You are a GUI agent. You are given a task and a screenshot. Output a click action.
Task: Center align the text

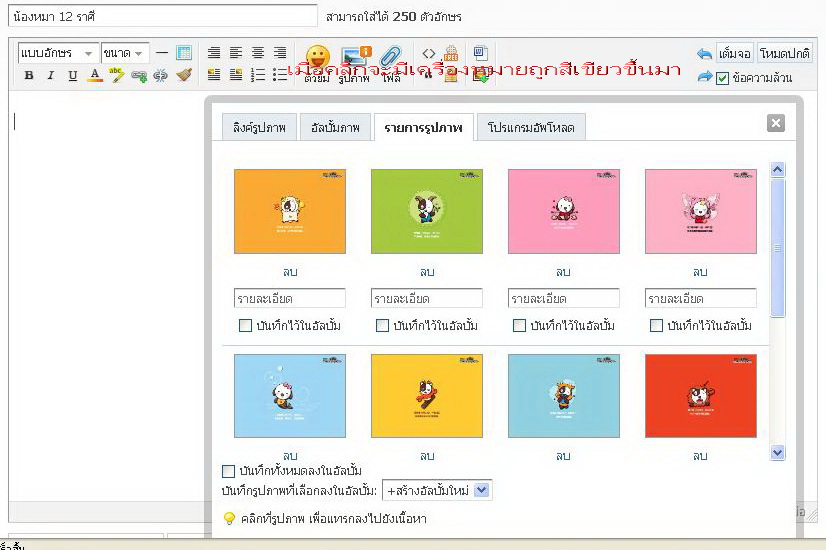(x=258, y=53)
